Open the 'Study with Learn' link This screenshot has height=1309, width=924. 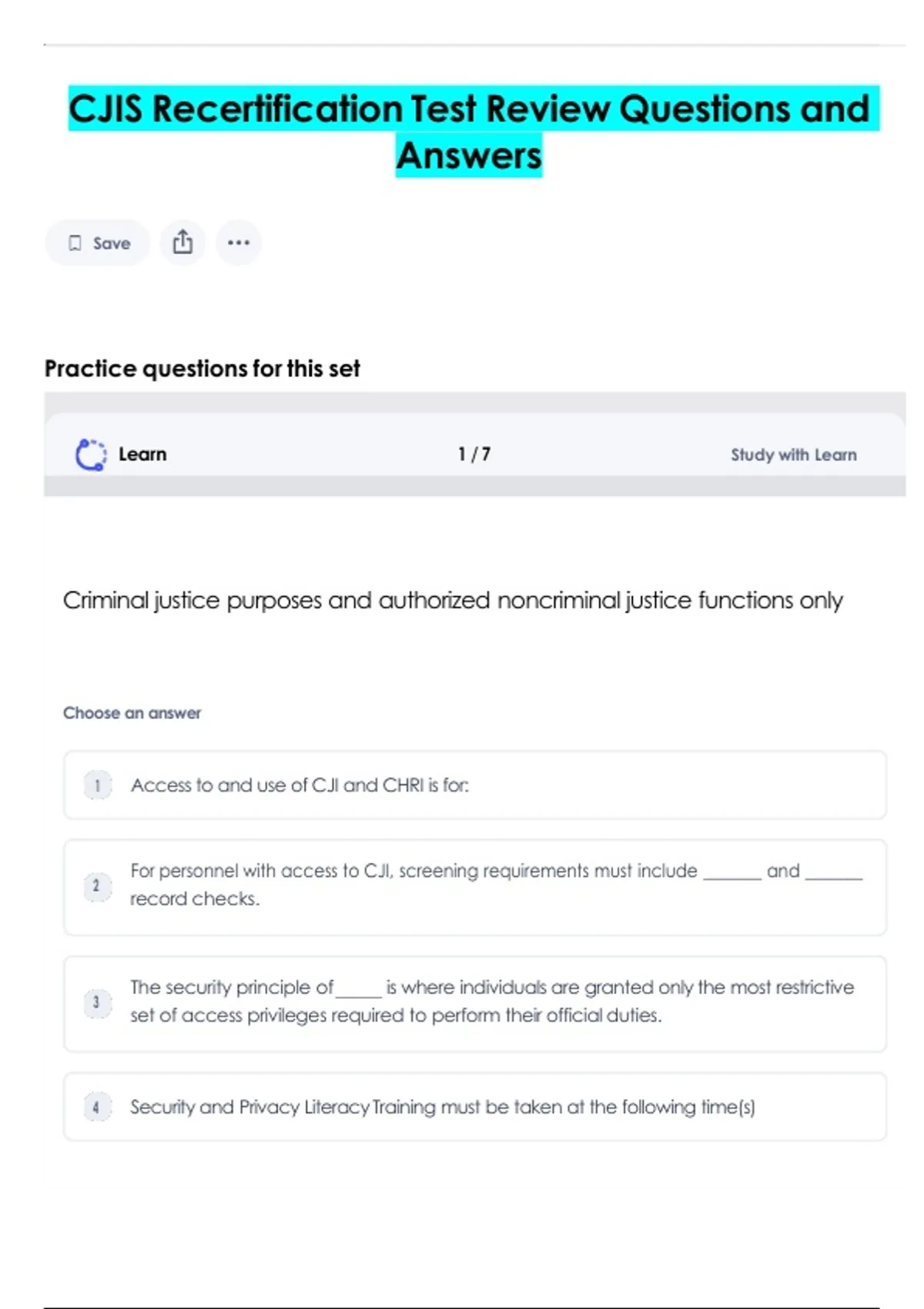point(793,455)
